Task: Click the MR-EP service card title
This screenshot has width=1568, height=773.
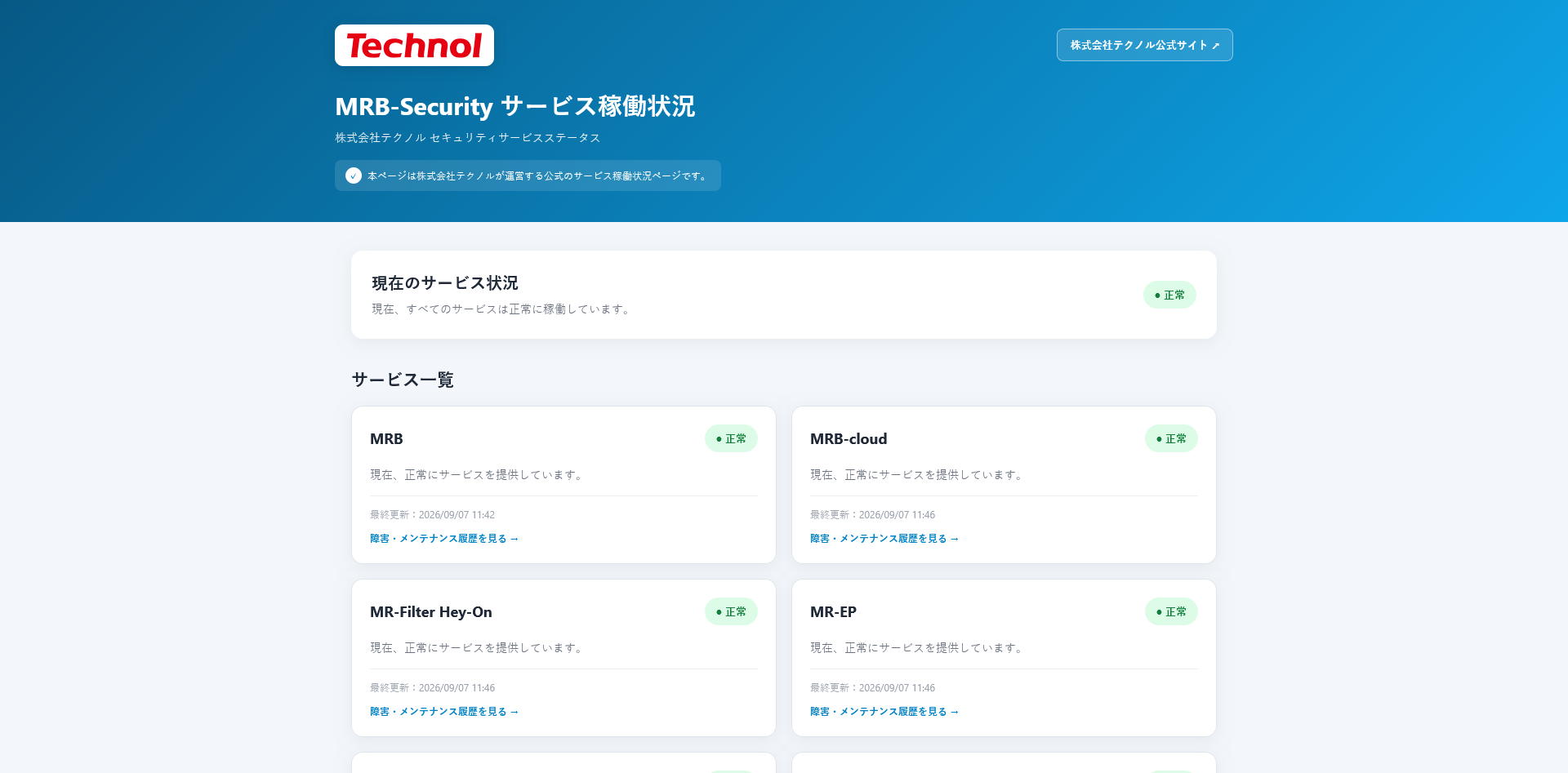Action: coord(833,612)
